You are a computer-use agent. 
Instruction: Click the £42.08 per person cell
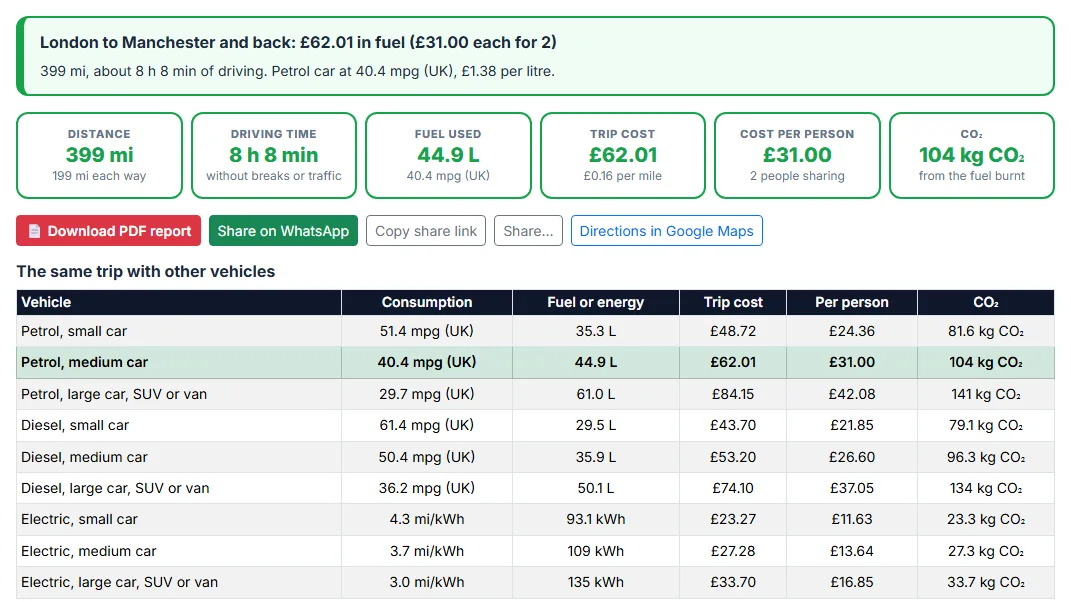pos(852,394)
